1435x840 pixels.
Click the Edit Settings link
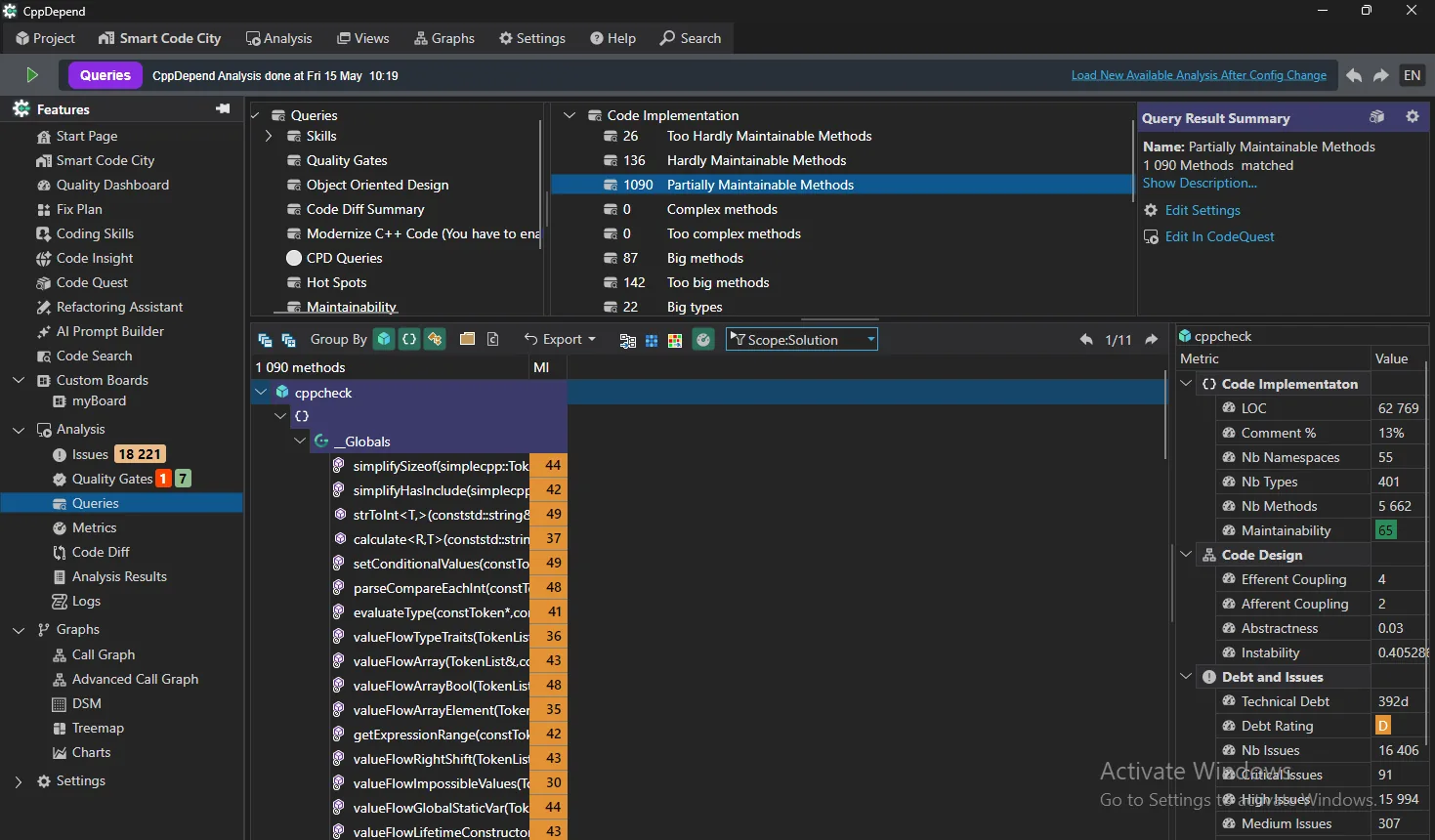click(1203, 210)
